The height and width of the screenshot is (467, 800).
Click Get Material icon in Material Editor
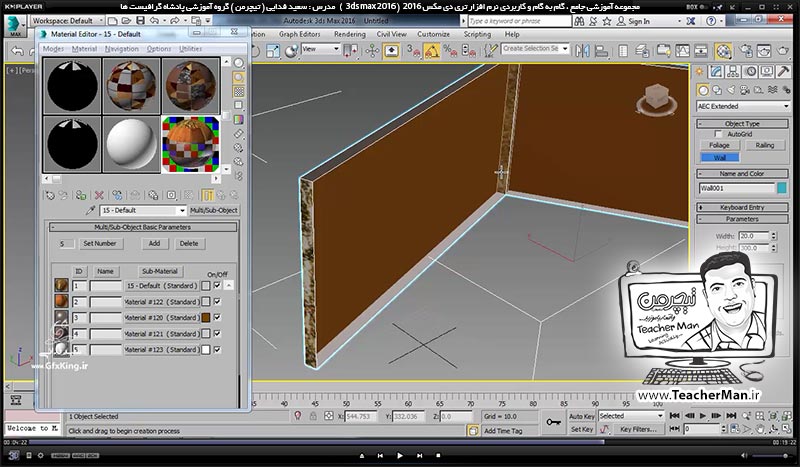[x=50, y=195]
